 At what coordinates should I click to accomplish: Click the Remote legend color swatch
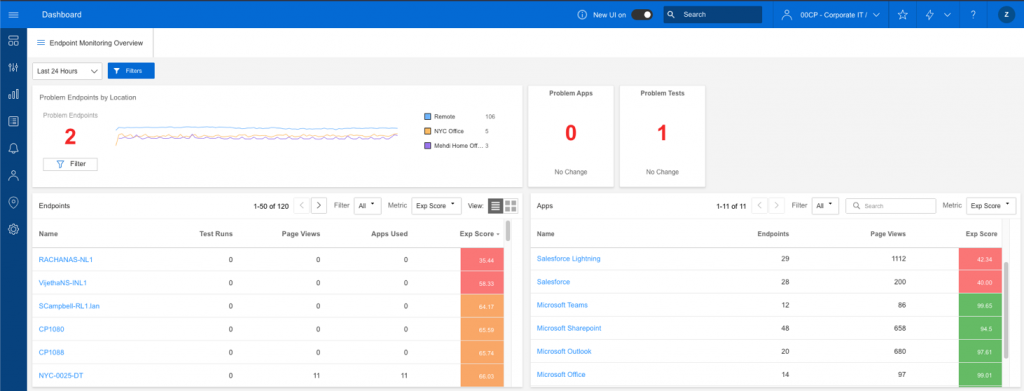click(x=428, y=116)
